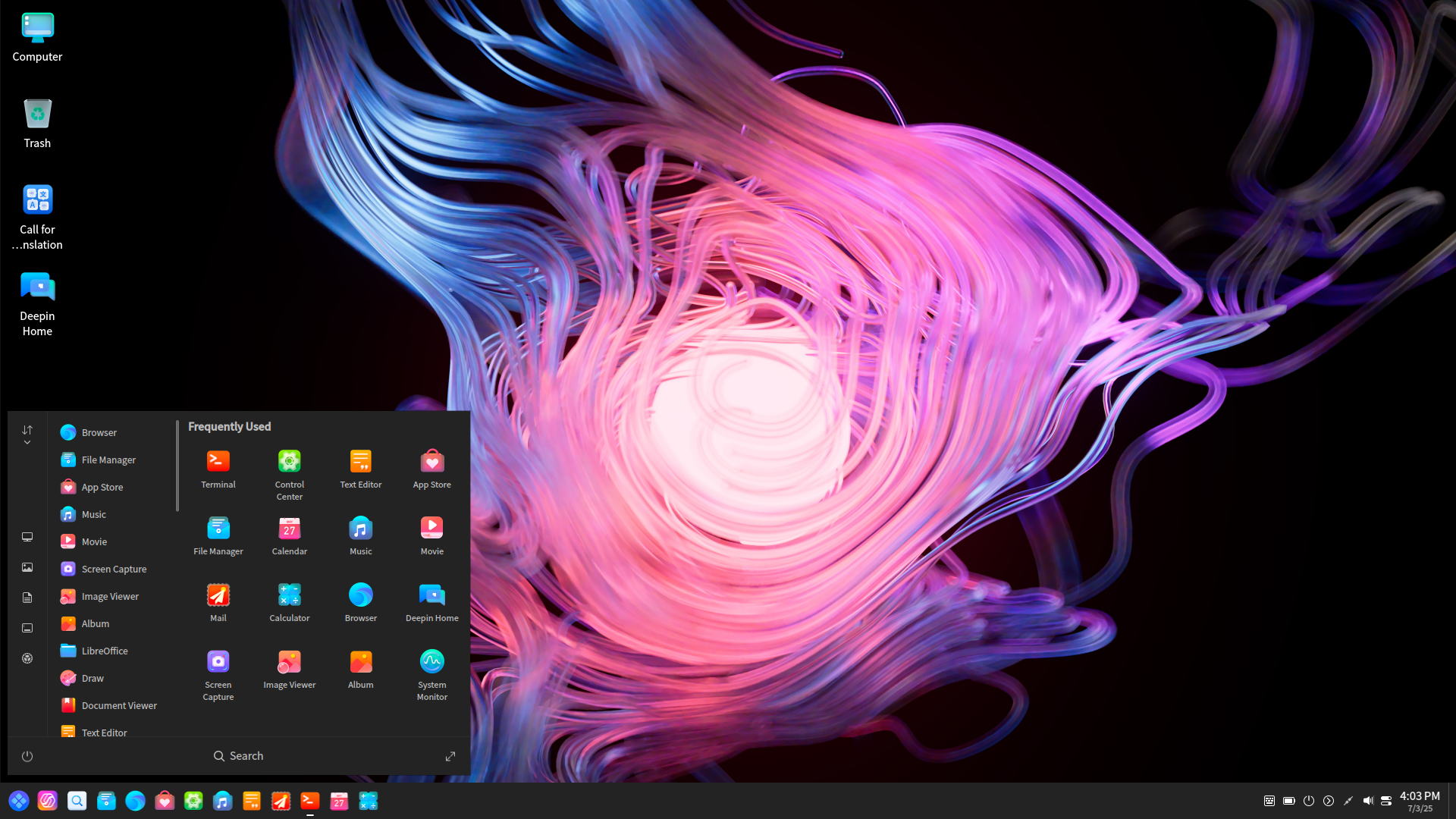Open the volume tray icon
This screenshot has width=1456, height=819.
pos(1368,801)
